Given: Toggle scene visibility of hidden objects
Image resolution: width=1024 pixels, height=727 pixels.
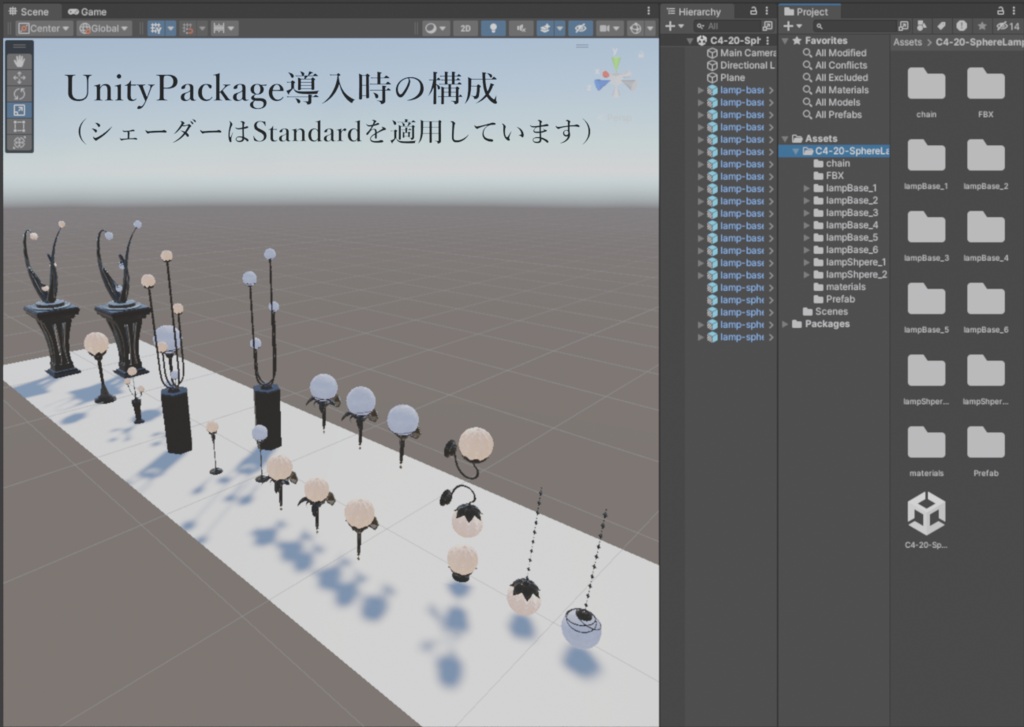Looking at the screenshot, I should (x=580, y=28).
